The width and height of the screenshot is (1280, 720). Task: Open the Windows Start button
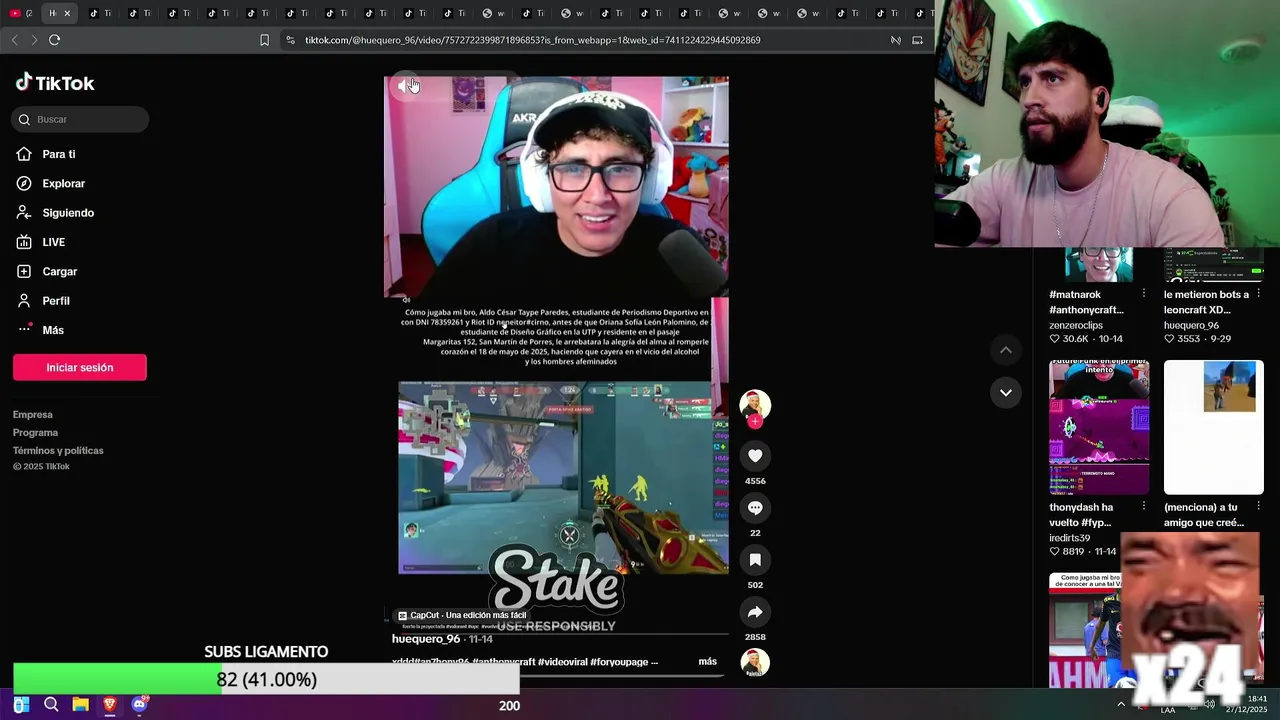pos(21,705)
